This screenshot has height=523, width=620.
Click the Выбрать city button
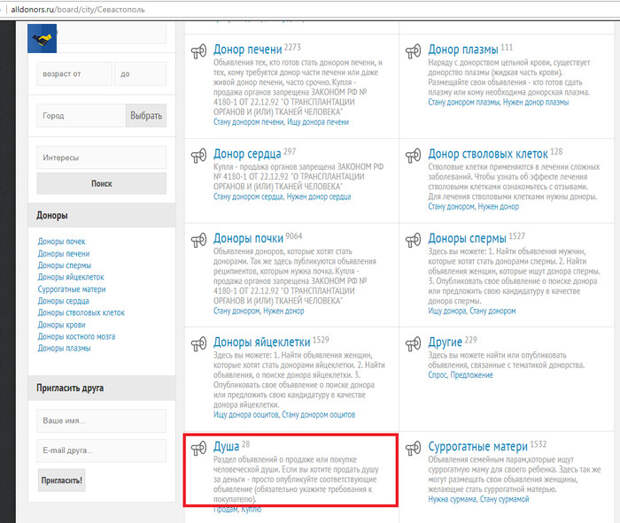point(146,116)
